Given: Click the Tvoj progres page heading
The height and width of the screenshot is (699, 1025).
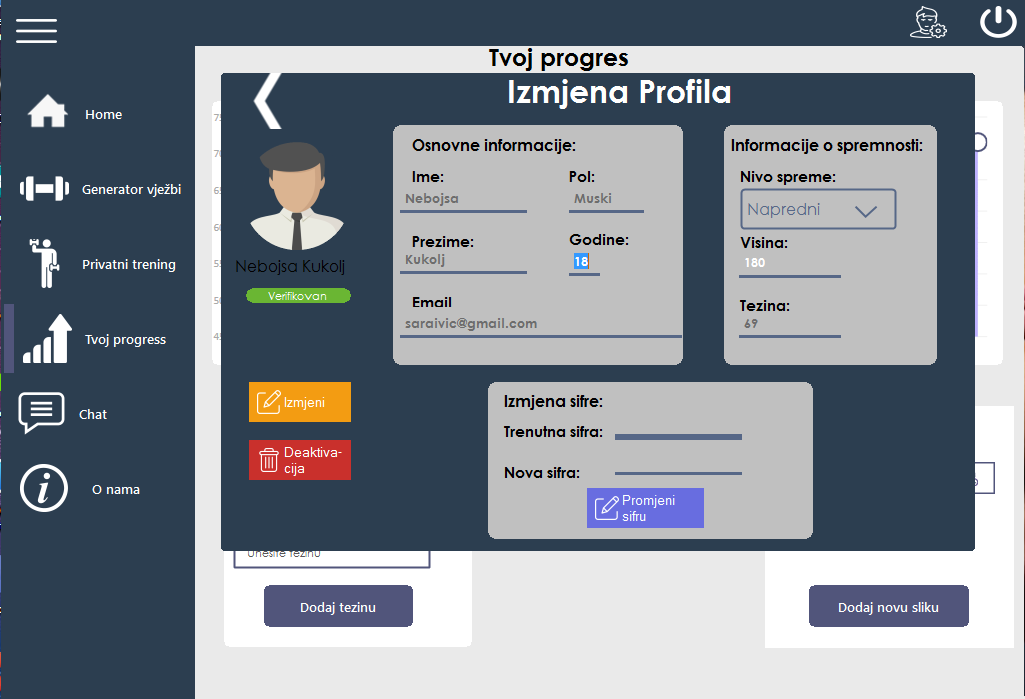Looking at the screenshot, I should [558, 58].
